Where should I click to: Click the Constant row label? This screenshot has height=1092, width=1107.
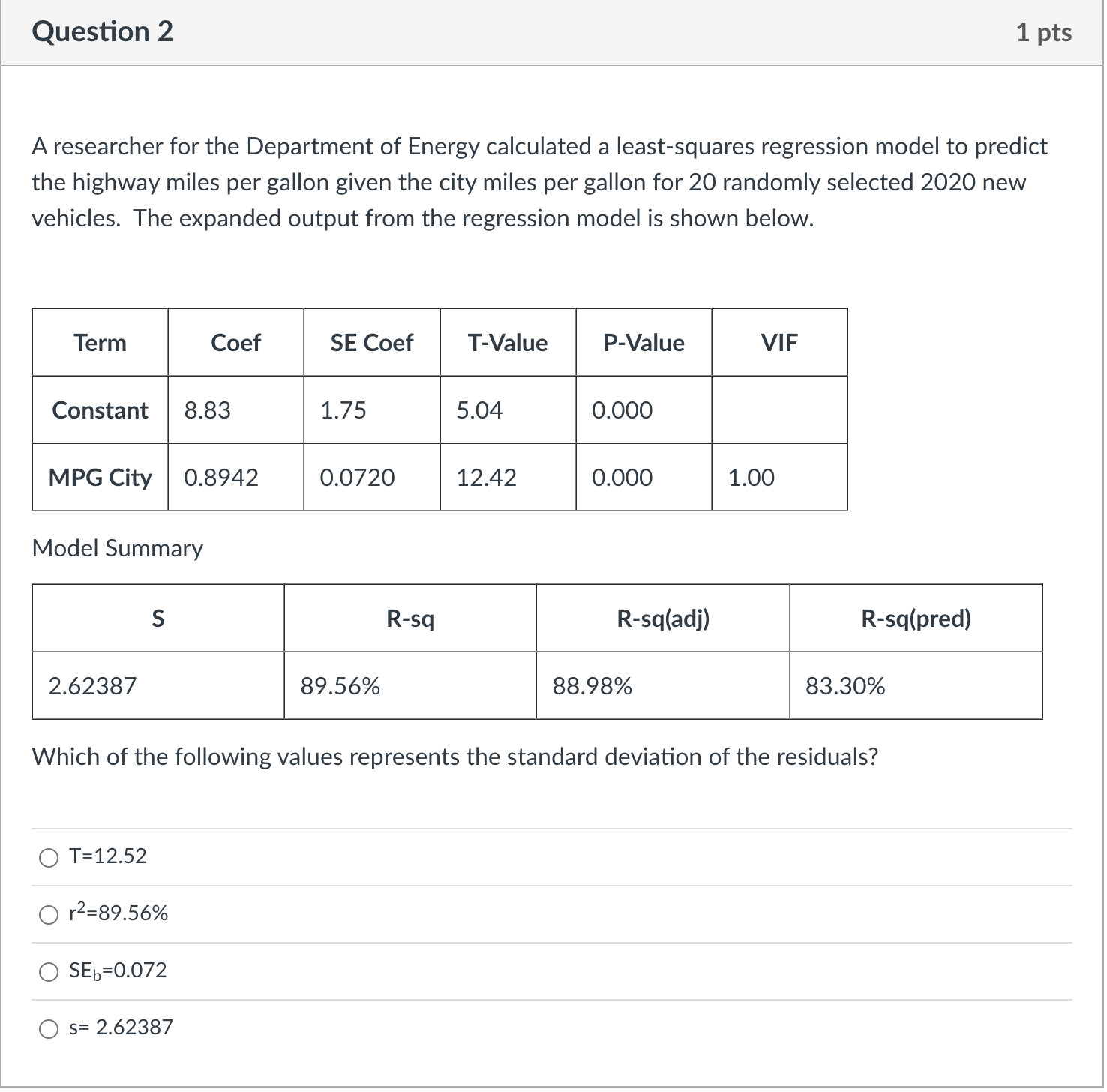pos(100,410)
